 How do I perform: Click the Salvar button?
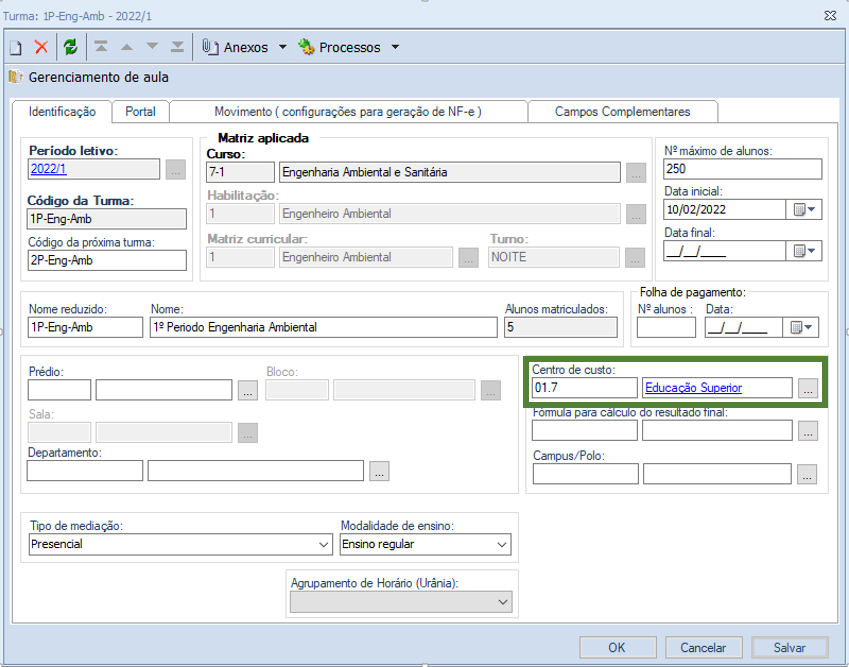coord(789,648)
